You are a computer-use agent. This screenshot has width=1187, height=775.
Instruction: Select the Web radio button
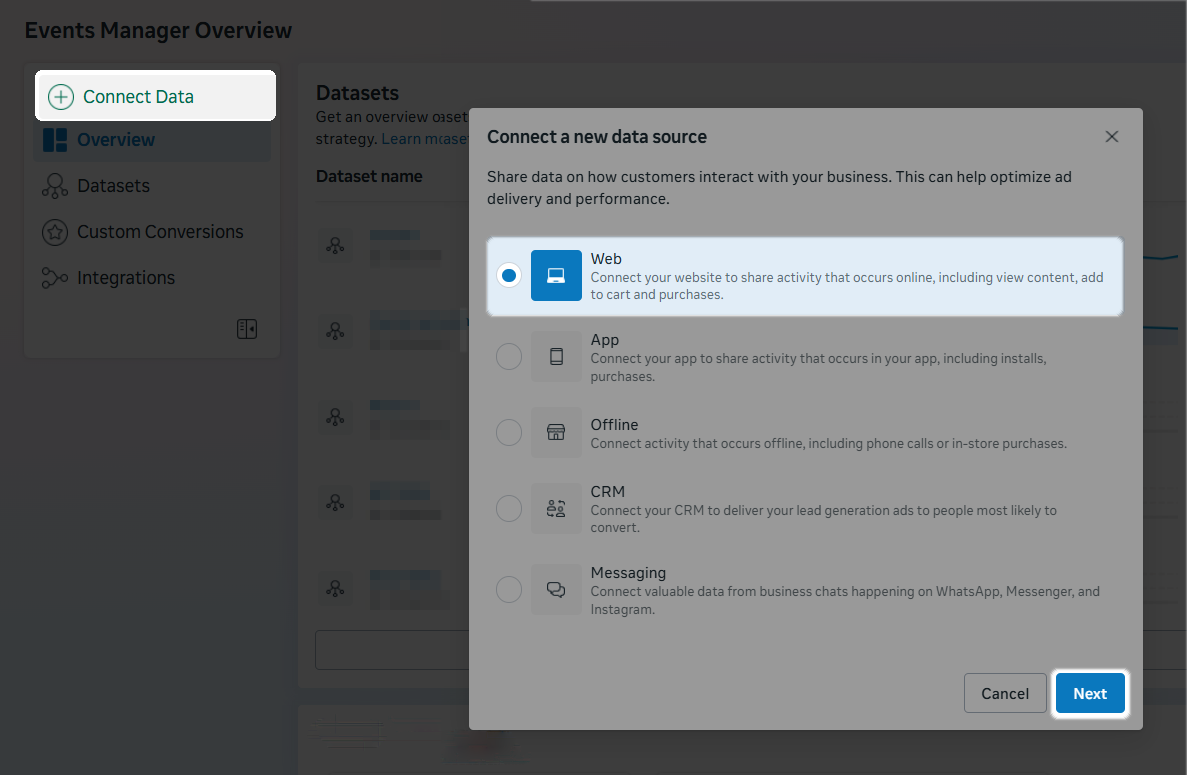[x=509, y=275]
